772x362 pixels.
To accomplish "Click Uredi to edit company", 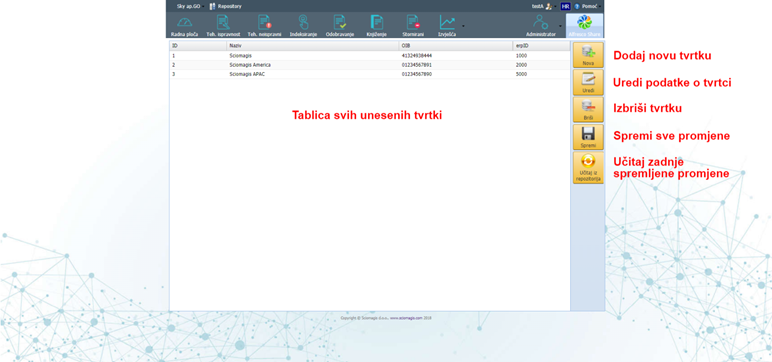I will (x=588, y=82).
